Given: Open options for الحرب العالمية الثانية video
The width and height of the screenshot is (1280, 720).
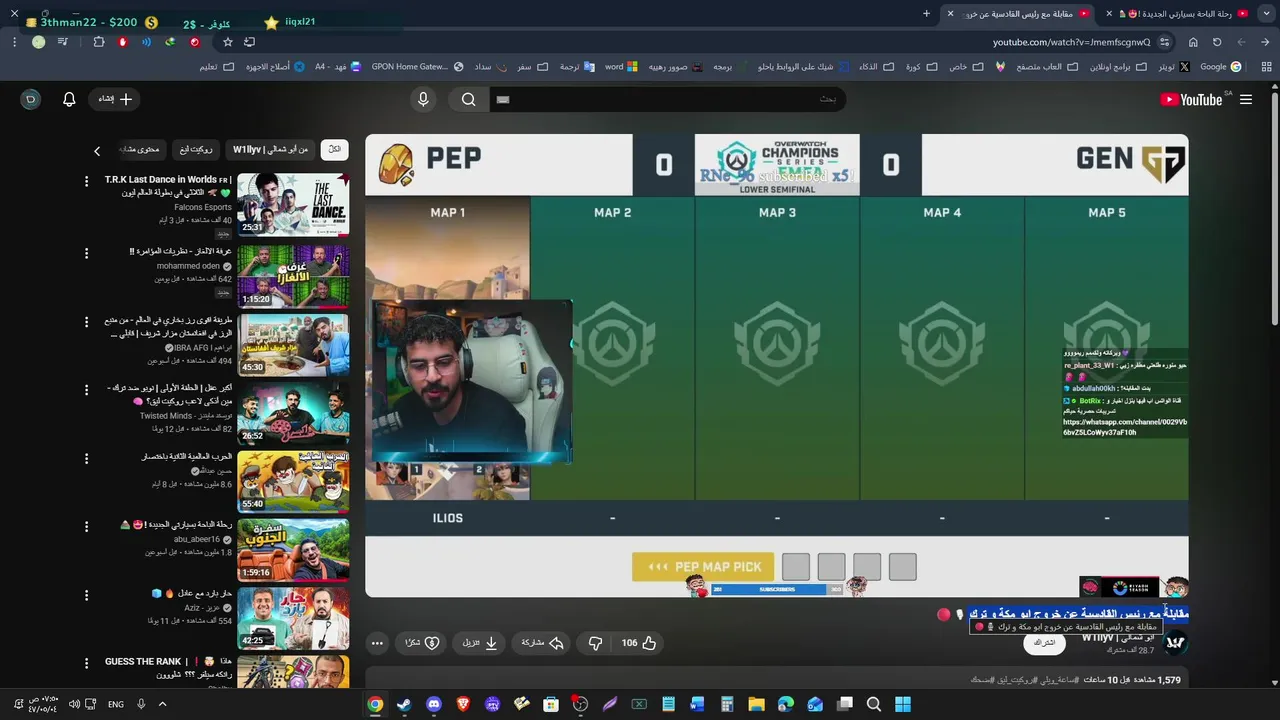Looking at the screenshot, I should tap(86, 459).
